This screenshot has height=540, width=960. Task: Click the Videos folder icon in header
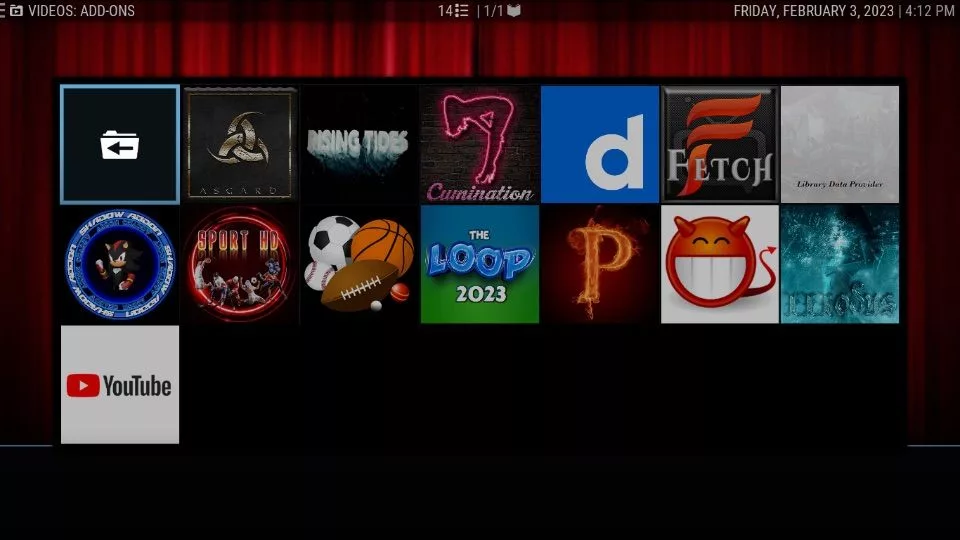click(17, 11)
